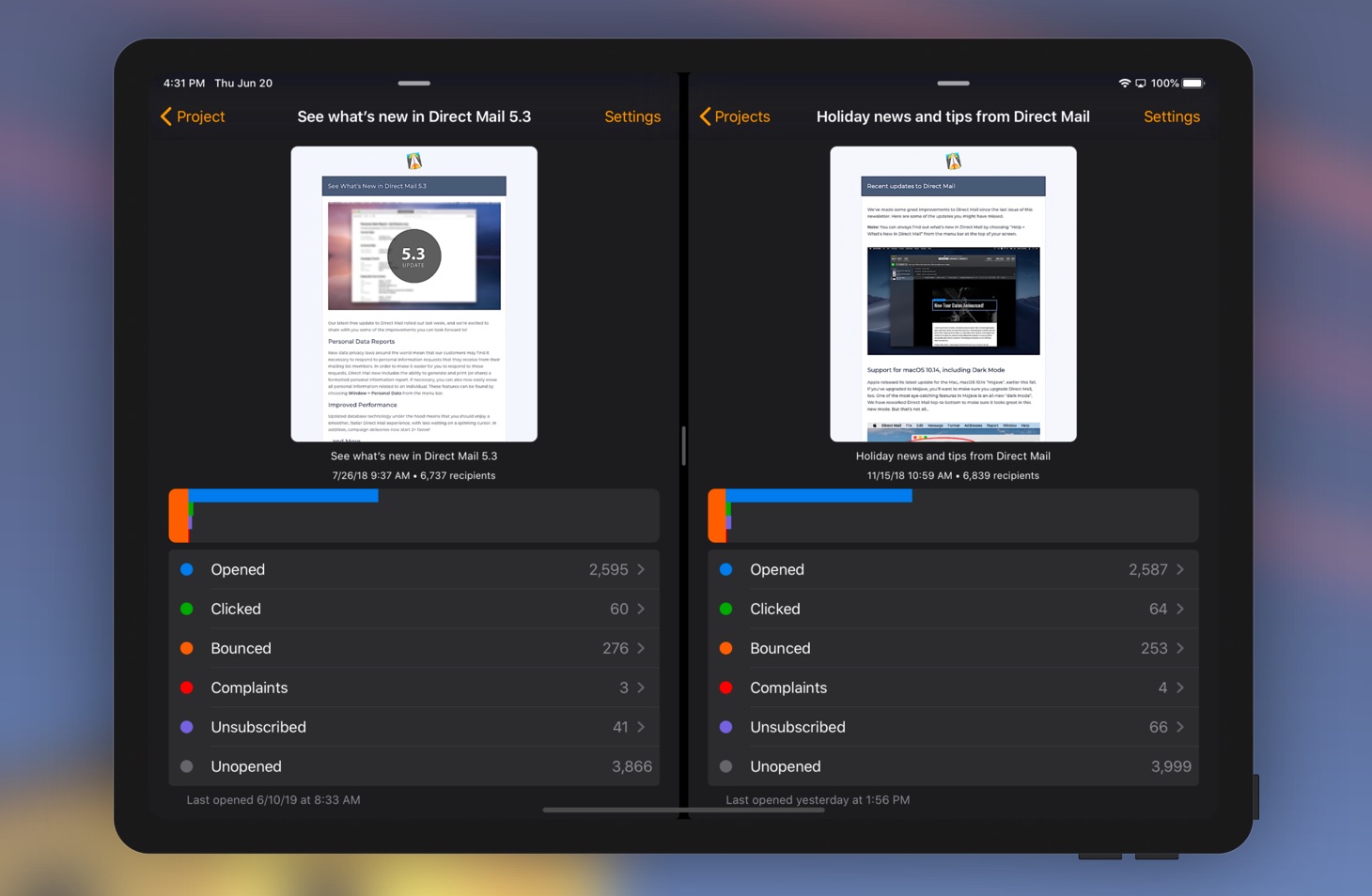Open Settings in the right pane
The height and width of the screenshot is (896, 1372).
(x=1172, y=116)
